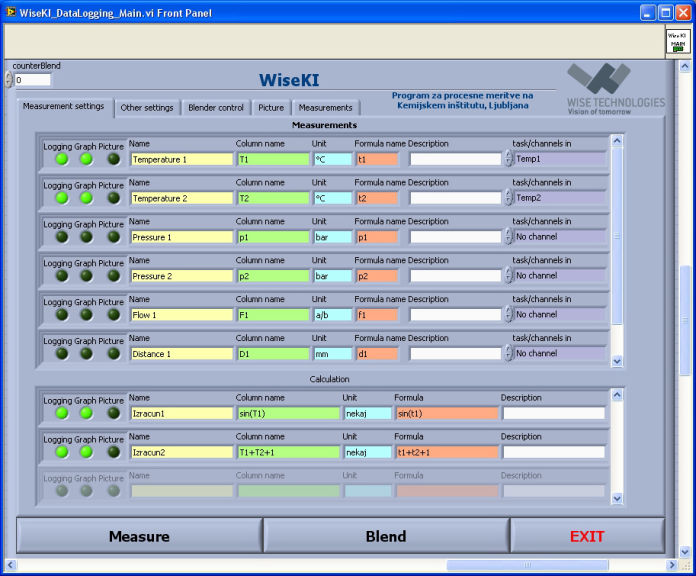Click the horizontal scrollbar left arrow
Image resolution: width=696 pixels, height=576 pixels.
[x=11, y=565]
